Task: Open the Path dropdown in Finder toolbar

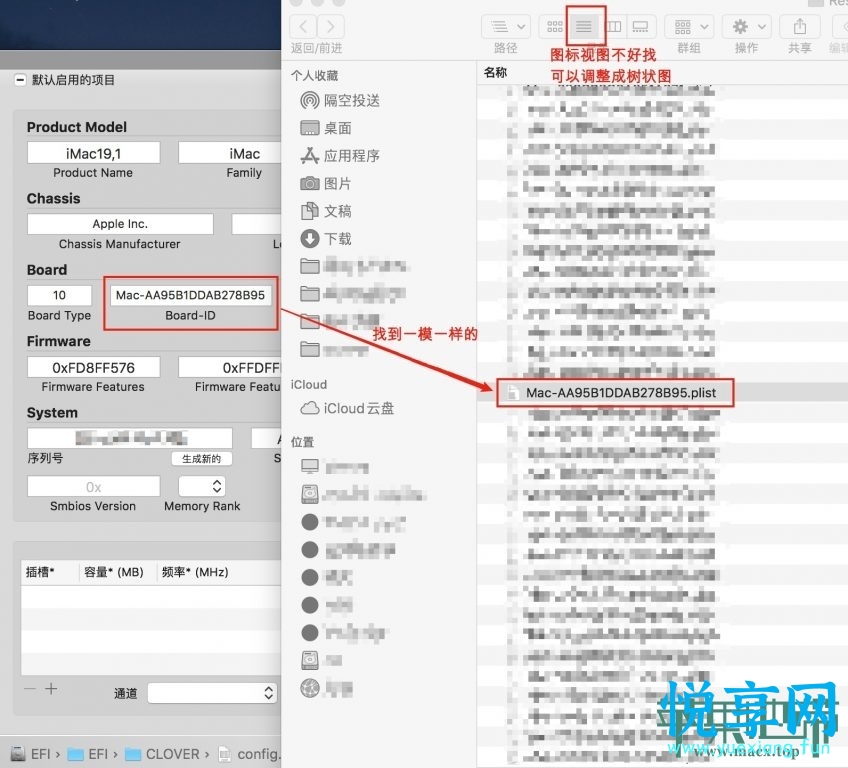Action: (x=506, y=27)
